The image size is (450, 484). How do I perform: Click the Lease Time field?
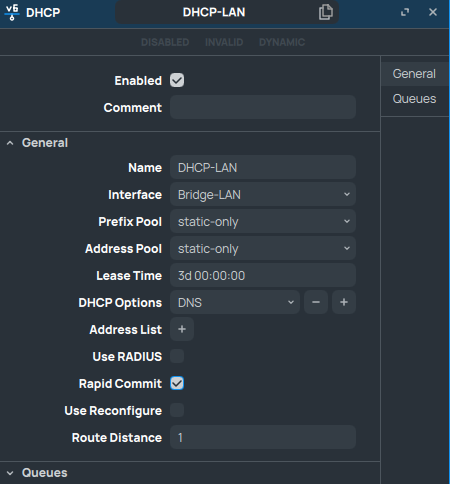coord(263,275)
